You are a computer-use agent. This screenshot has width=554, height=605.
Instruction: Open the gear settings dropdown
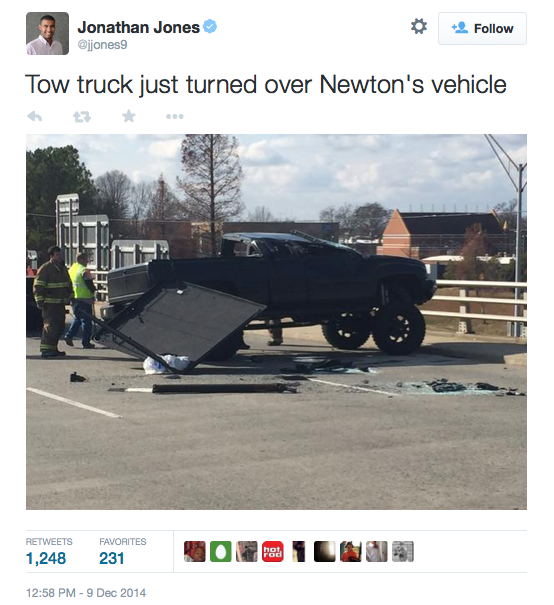[x=419, y=27]
